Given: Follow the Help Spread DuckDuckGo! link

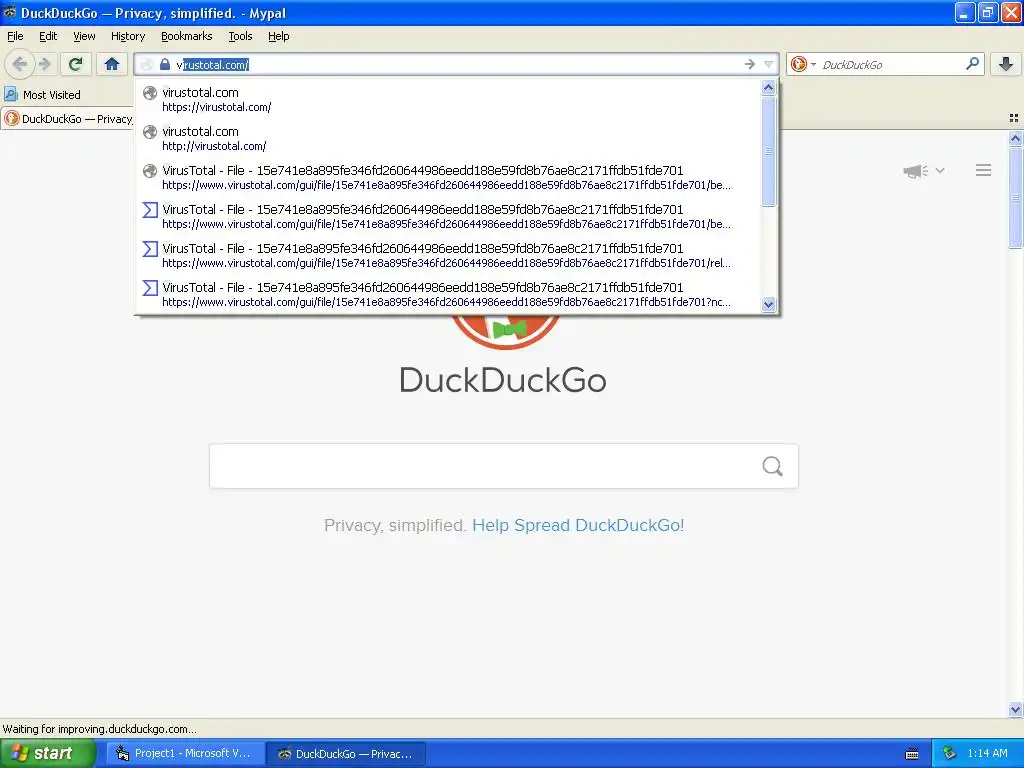Looking at the screenshot, I should (578, 525).
